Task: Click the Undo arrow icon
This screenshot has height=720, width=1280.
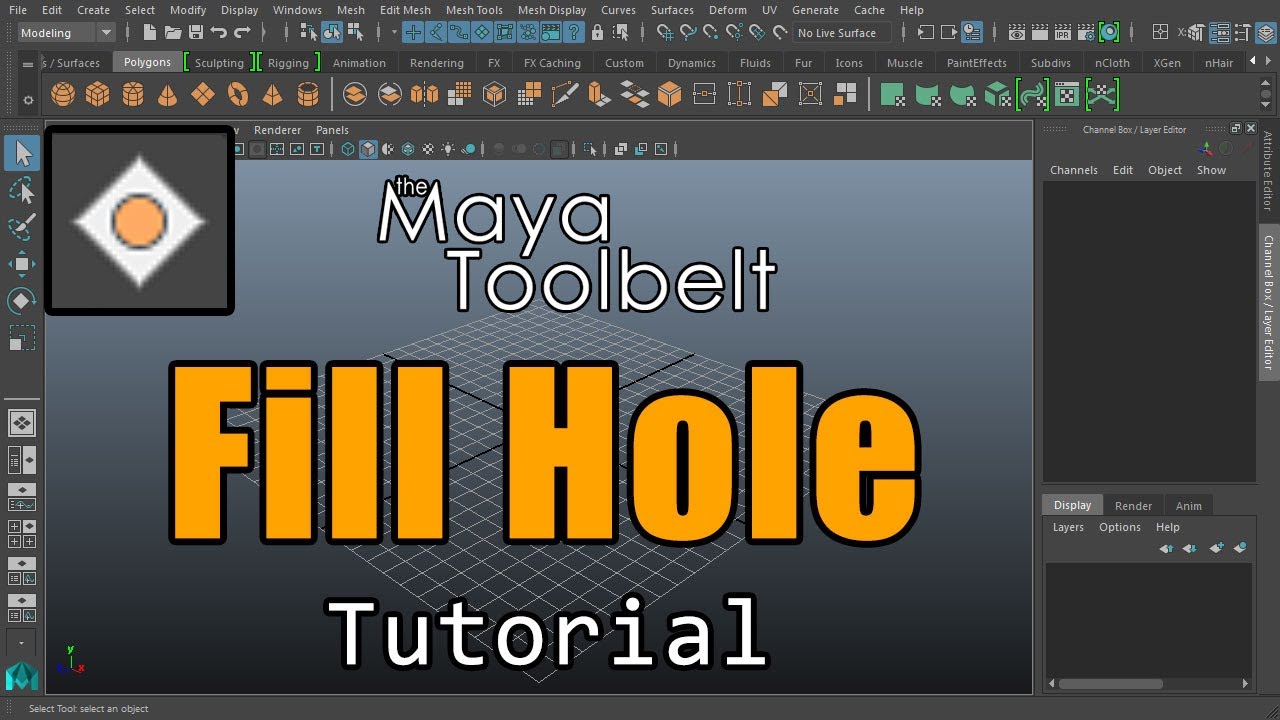Action: (x=219, y=33)
